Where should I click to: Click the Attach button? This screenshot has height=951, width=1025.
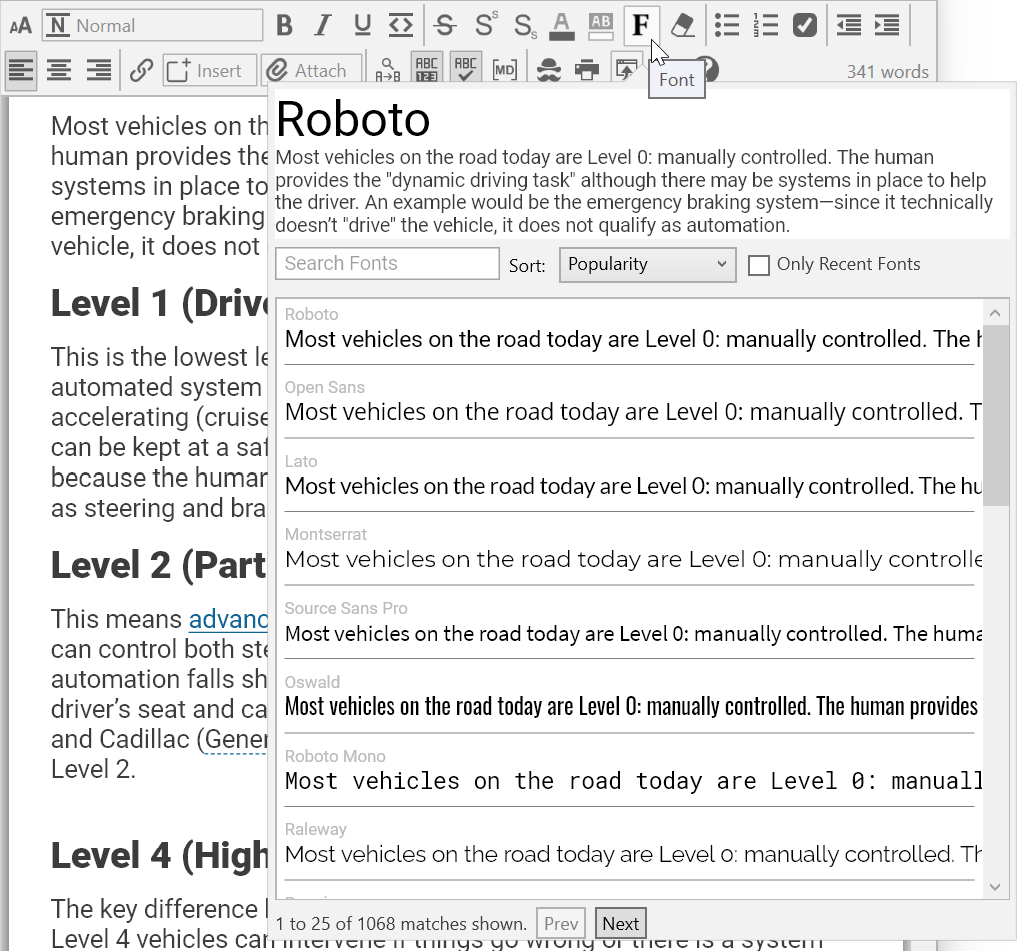click(310, 70)
